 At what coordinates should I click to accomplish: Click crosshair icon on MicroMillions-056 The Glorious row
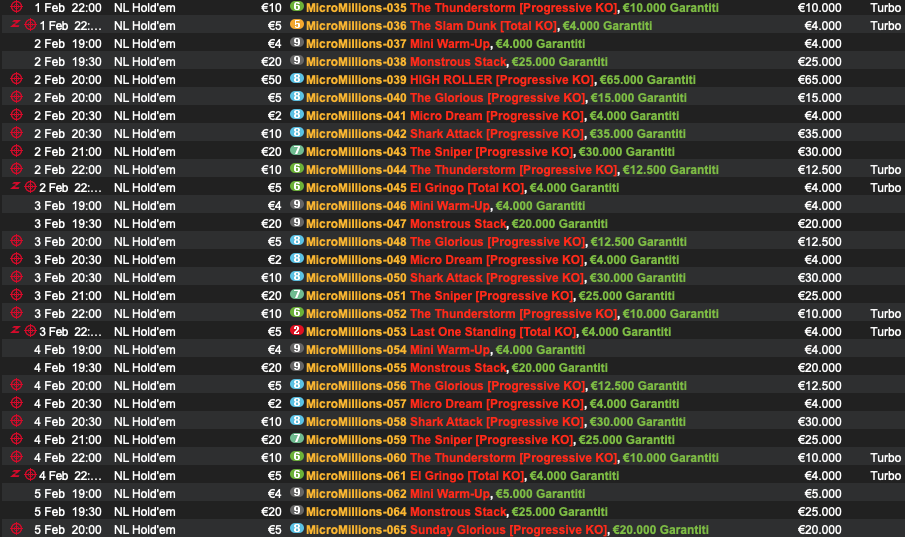pos(17,385)
